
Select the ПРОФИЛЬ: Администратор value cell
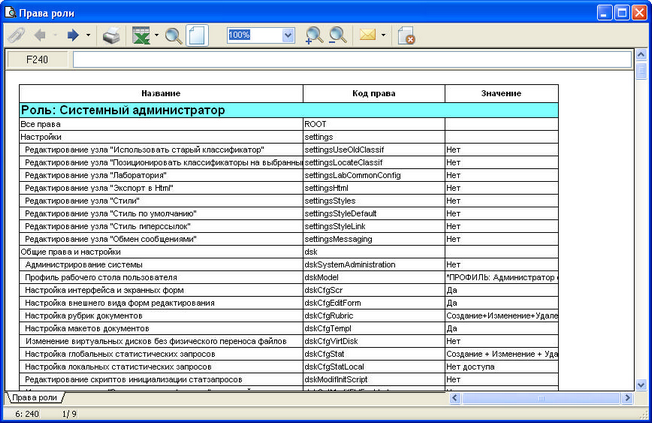click(501, 278)
